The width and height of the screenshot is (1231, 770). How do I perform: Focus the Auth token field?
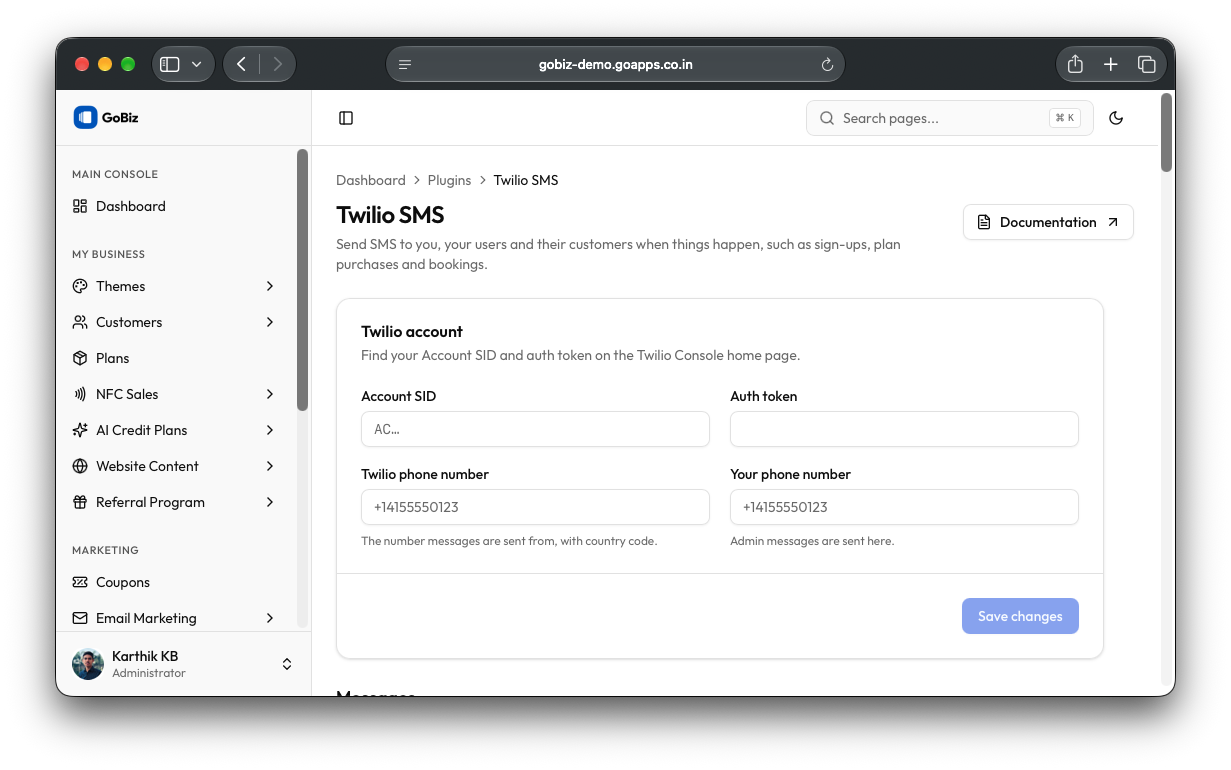tap(904, 429)
